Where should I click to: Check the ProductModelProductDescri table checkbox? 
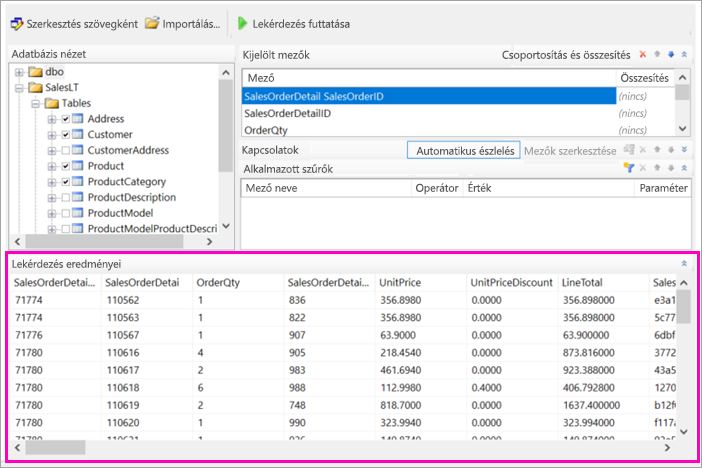coord(66,229)
